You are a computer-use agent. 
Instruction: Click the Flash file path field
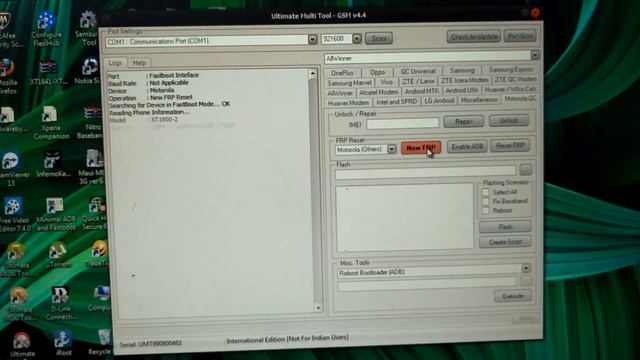click(425, 172)
